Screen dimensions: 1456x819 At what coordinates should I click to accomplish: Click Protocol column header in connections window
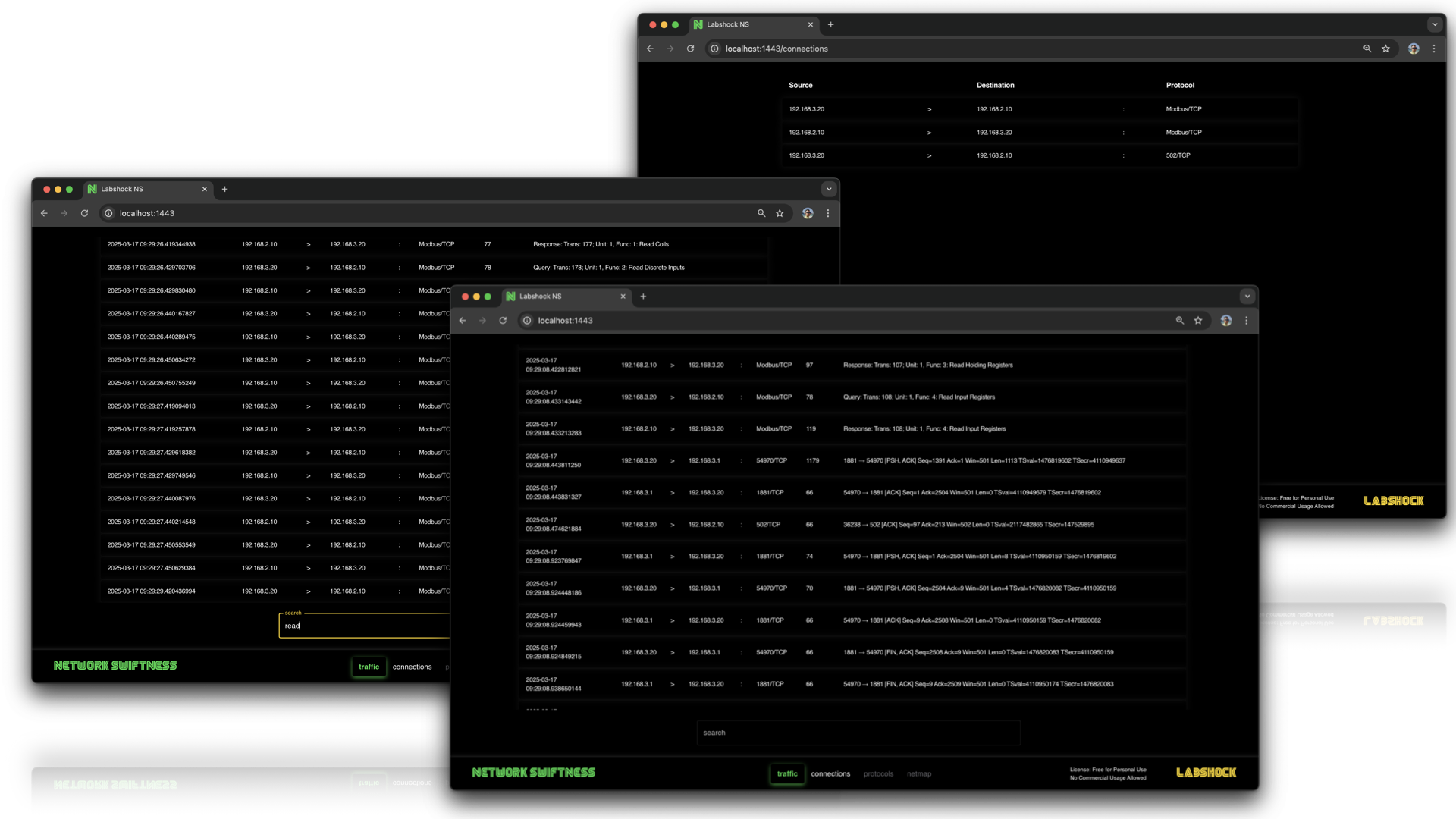[x=1180, y=86]
